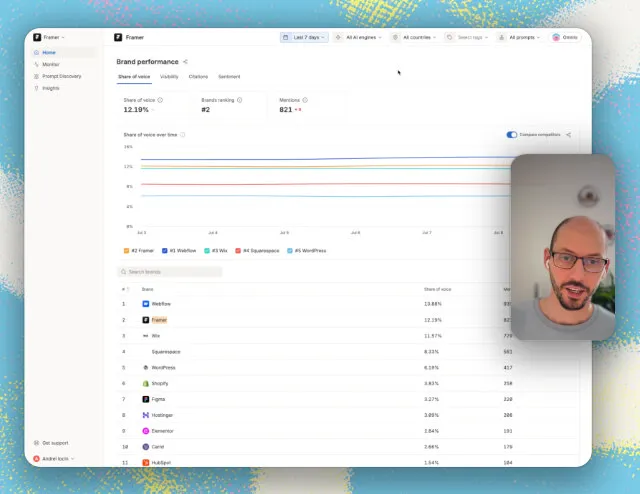The height and width of the screenshot is (494, 640).
Task: Sort by the # column header
Action: point(125,289)
